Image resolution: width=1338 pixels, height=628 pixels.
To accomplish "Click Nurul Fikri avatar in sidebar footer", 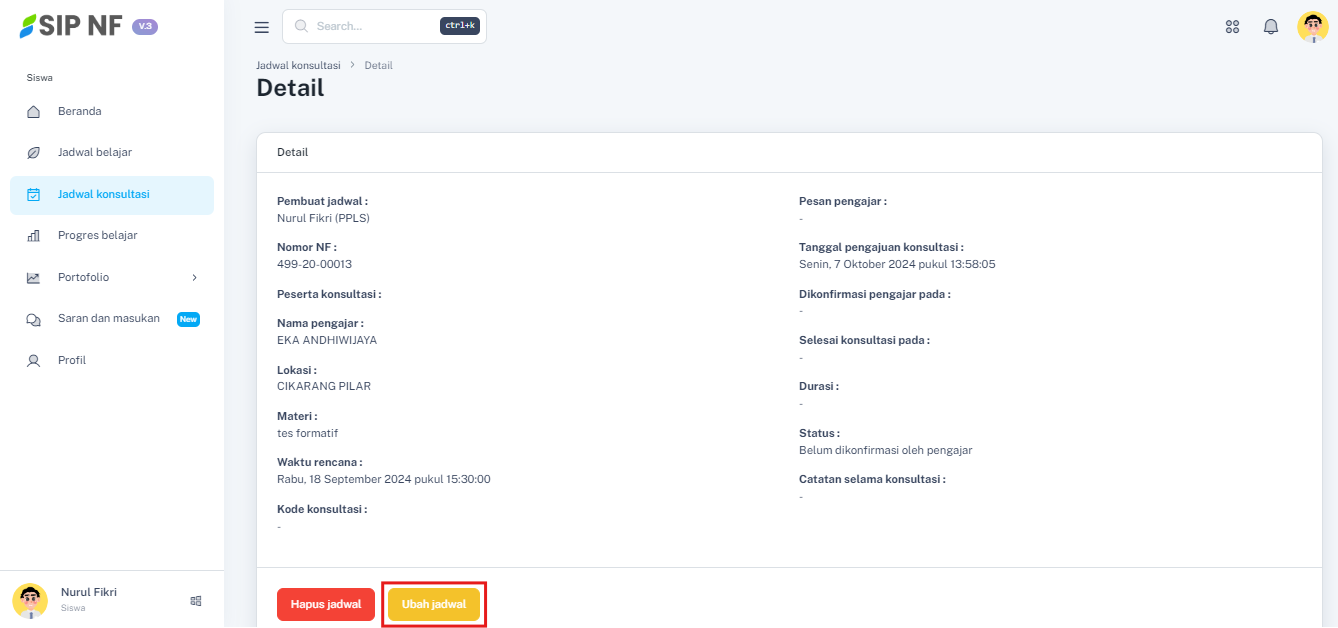I will [x=30, y=600].
